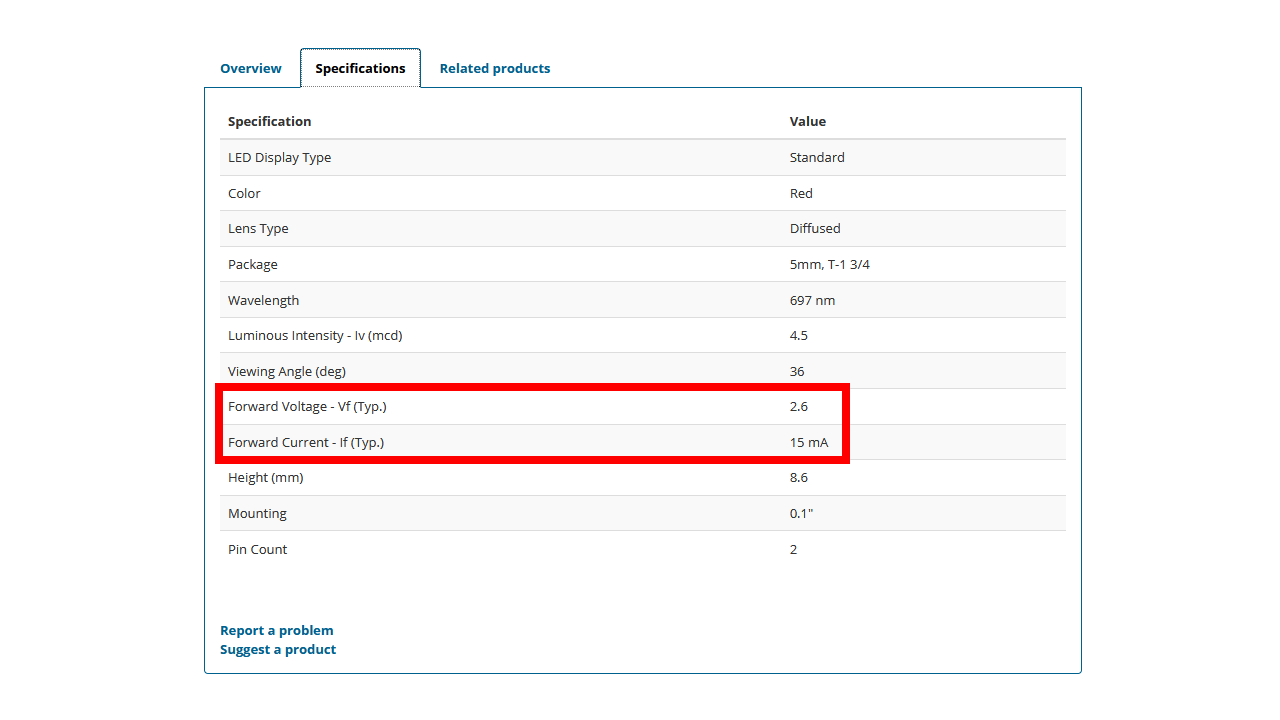The width and height of the screenshot is (1280, 720).
Task: Click the Package specification label
Action: [252, 264]
